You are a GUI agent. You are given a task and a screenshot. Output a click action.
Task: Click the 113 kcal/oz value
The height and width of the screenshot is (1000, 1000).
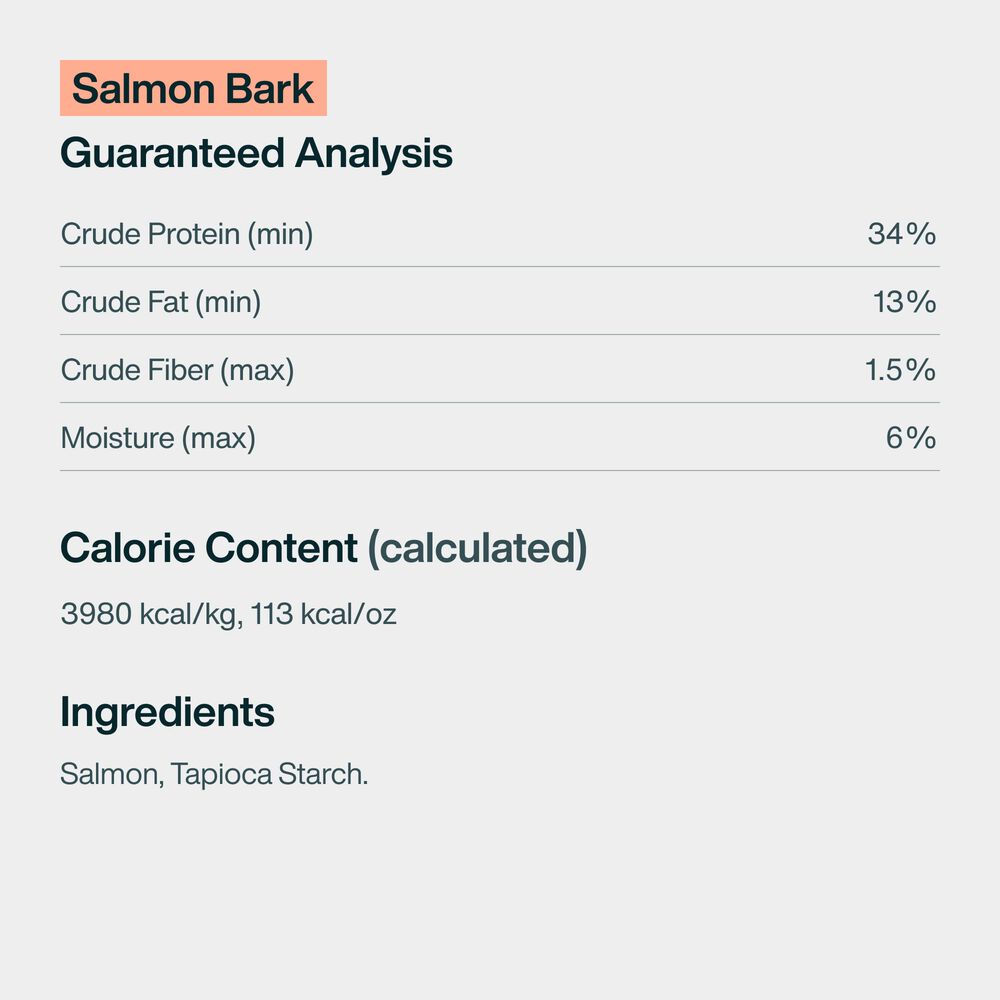click(324, 614)
